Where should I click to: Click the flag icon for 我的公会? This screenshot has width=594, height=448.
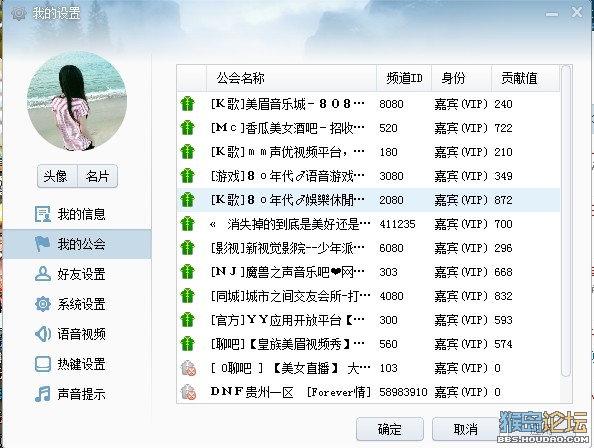click(x=42, y=244)
